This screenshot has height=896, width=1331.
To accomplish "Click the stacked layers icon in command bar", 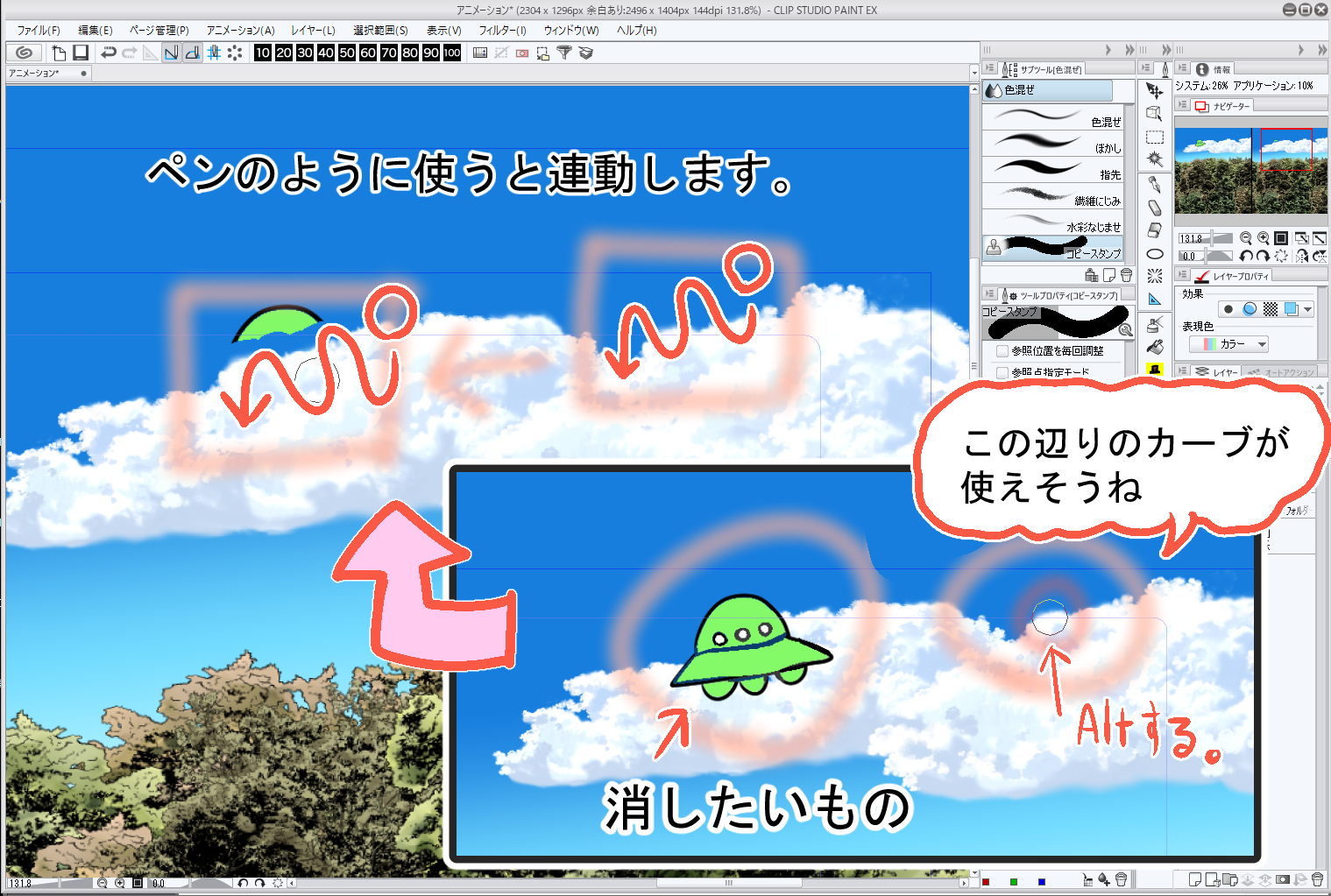I will coord(586,53).
